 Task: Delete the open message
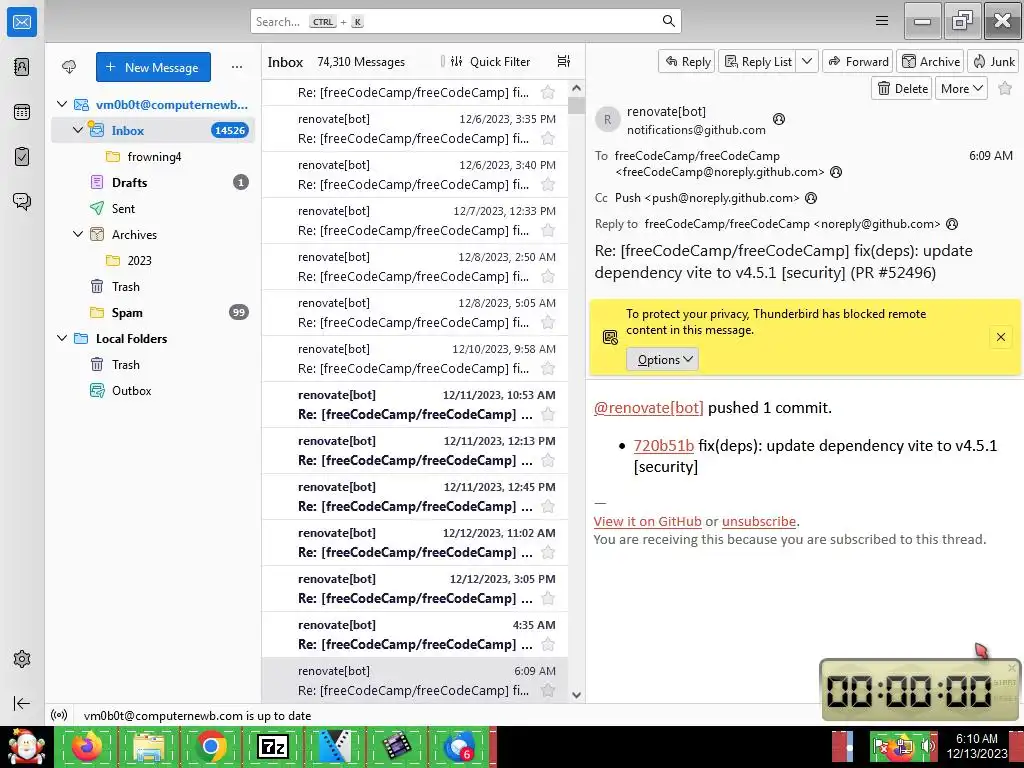pos(903,88)
